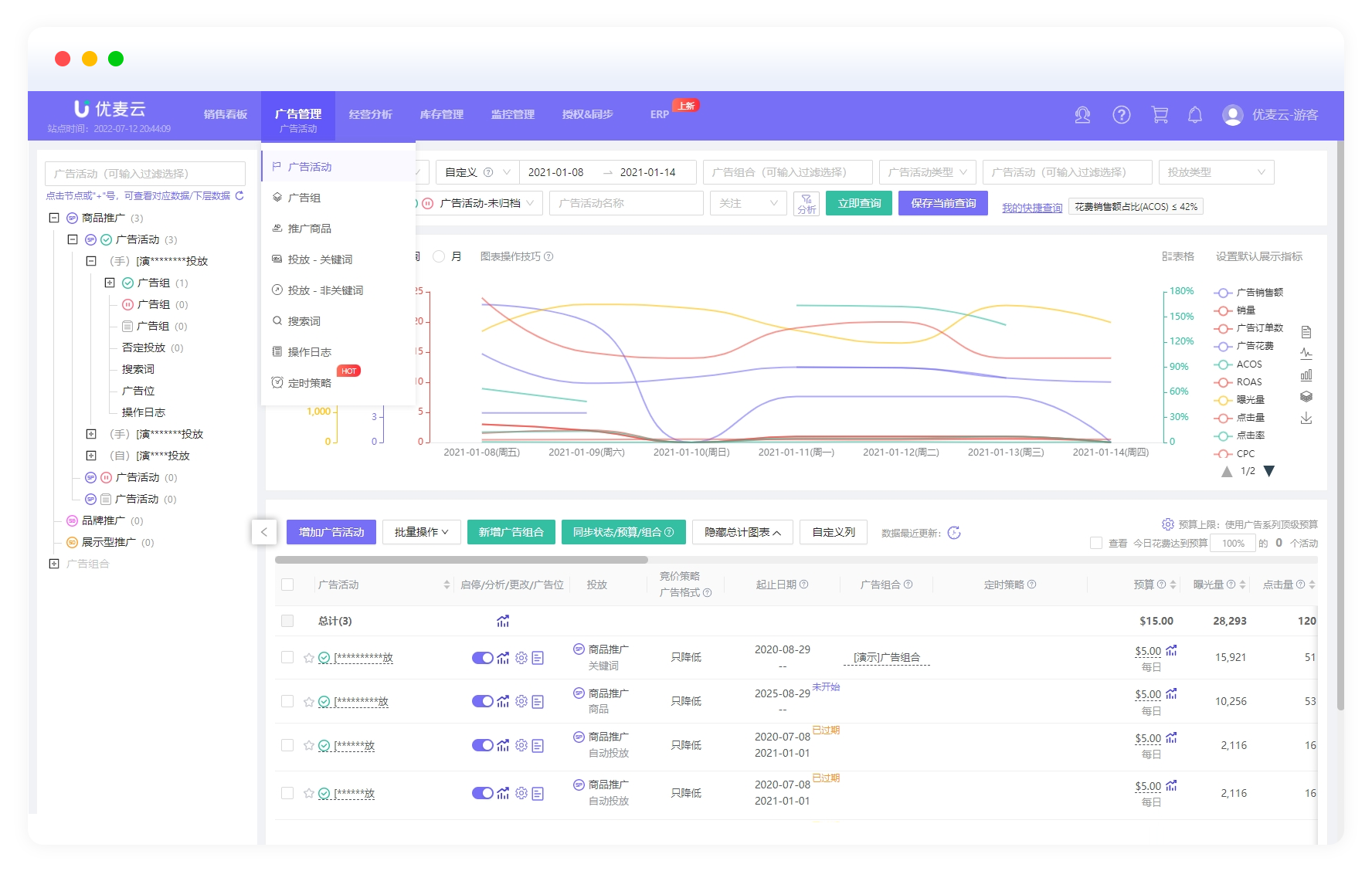Image resolution: width=1372 pixels, height=888 pixels.
Task: Switch chart to bar chart view icon
Action: [1306, 375]
